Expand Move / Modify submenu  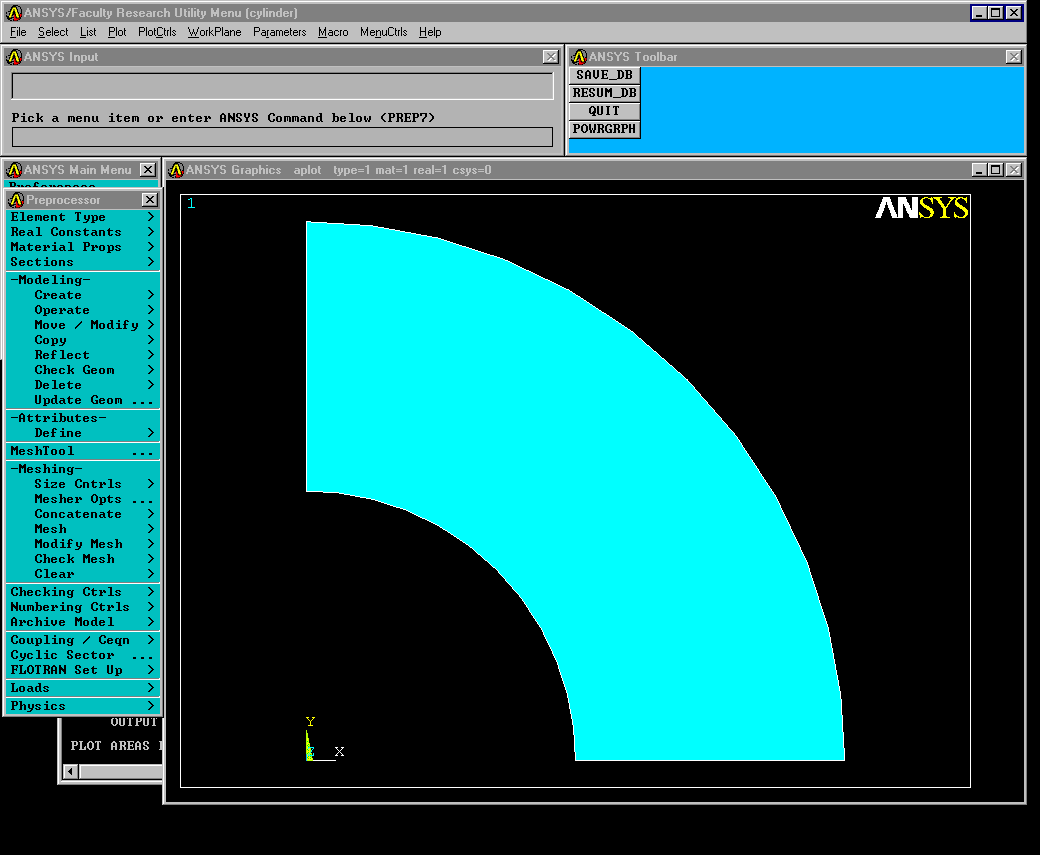click(x=83, y=325)
